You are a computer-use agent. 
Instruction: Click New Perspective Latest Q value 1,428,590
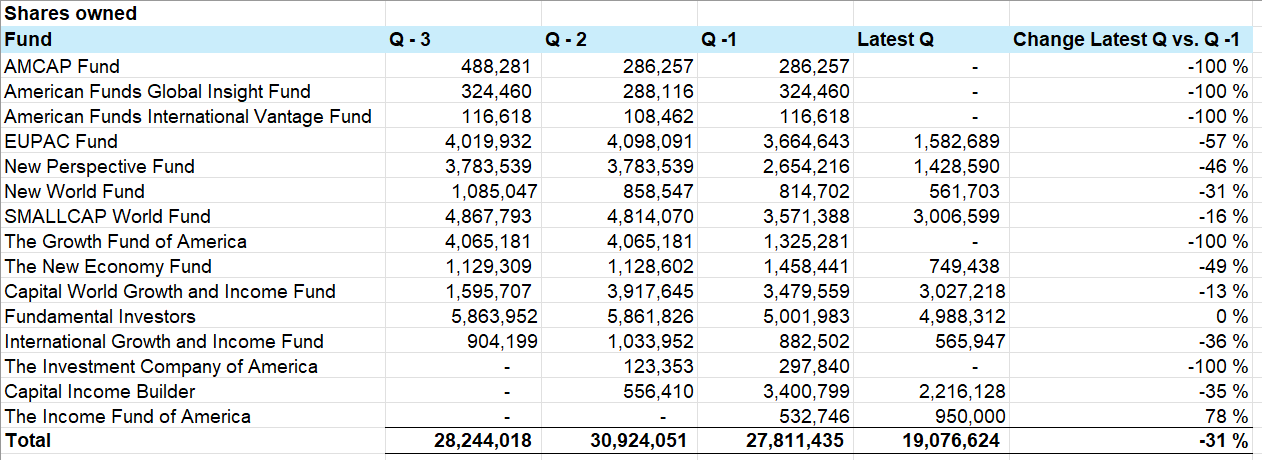[957, 166]
